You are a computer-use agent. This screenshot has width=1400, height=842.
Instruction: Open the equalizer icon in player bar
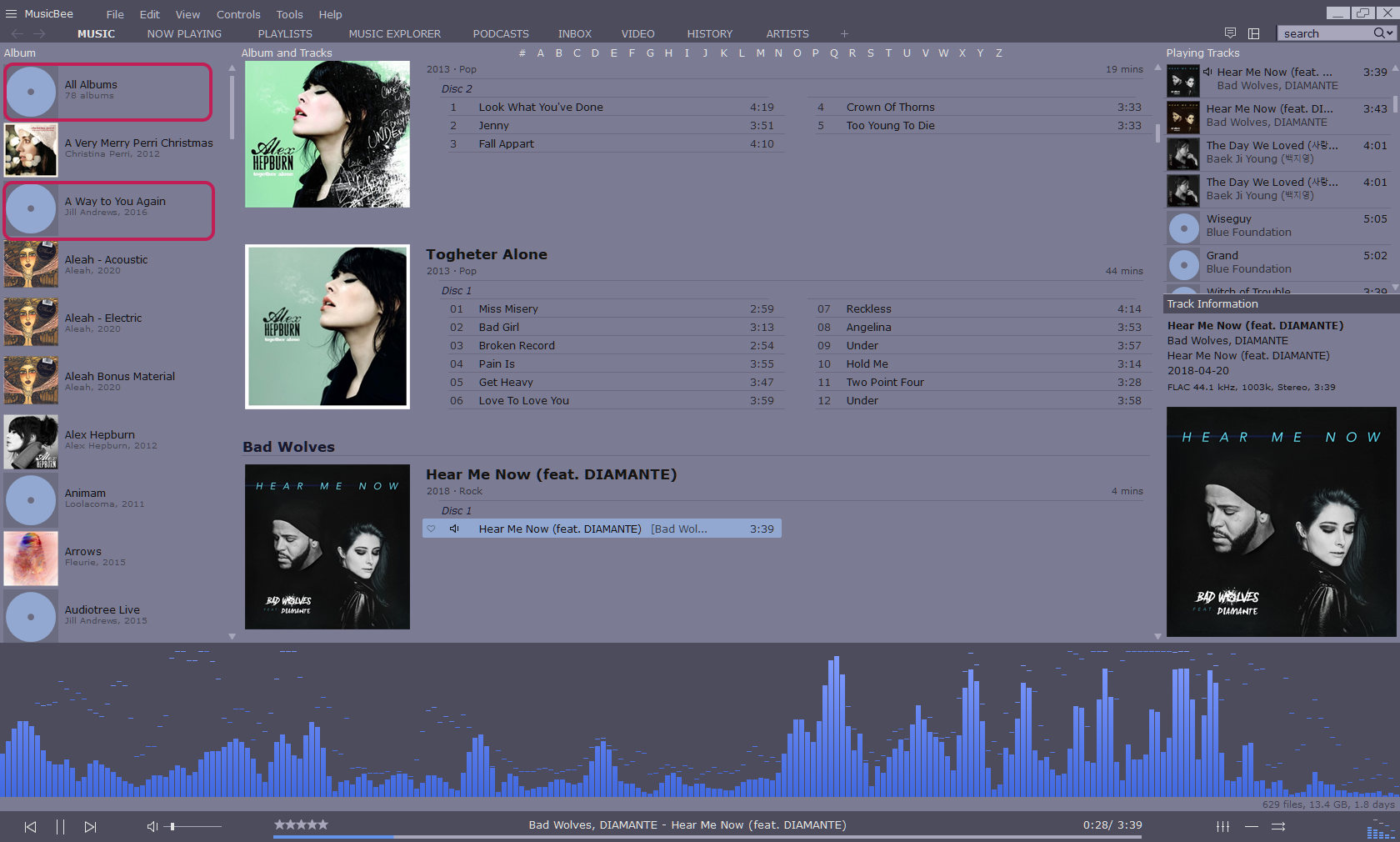pos(1222,826)
